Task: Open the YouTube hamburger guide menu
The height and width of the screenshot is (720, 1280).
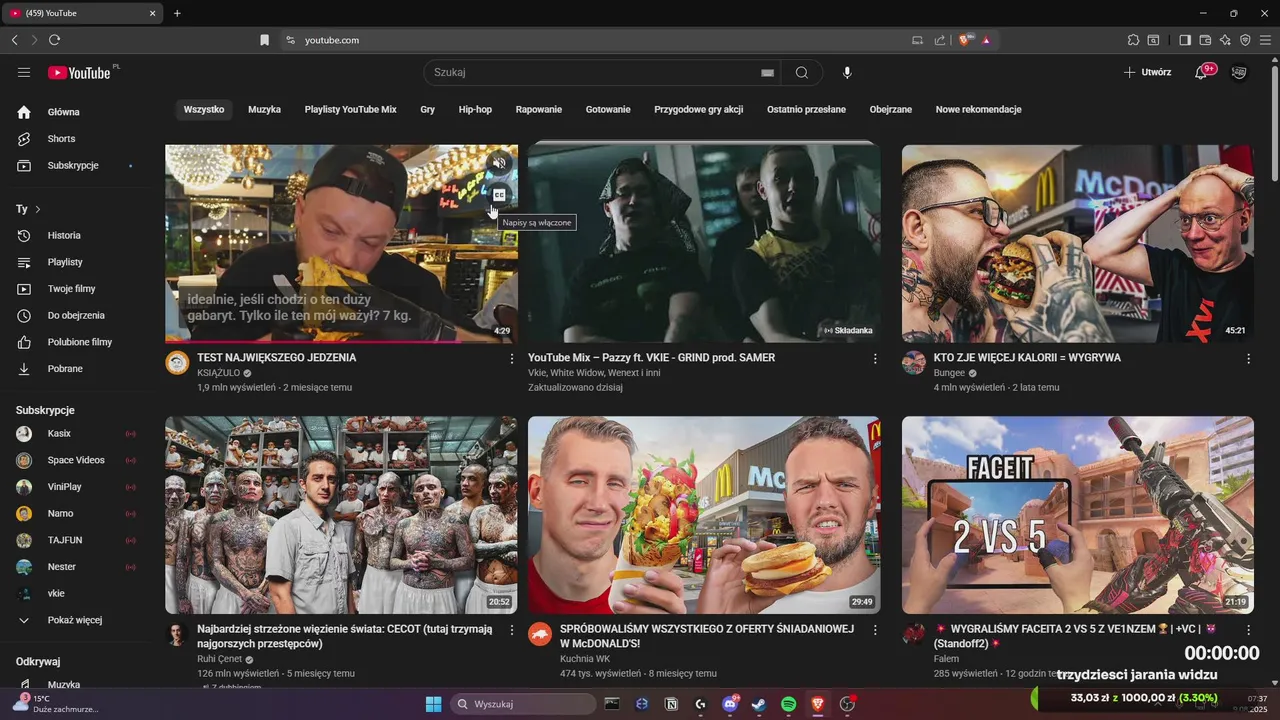Action: tap(24, 72)
